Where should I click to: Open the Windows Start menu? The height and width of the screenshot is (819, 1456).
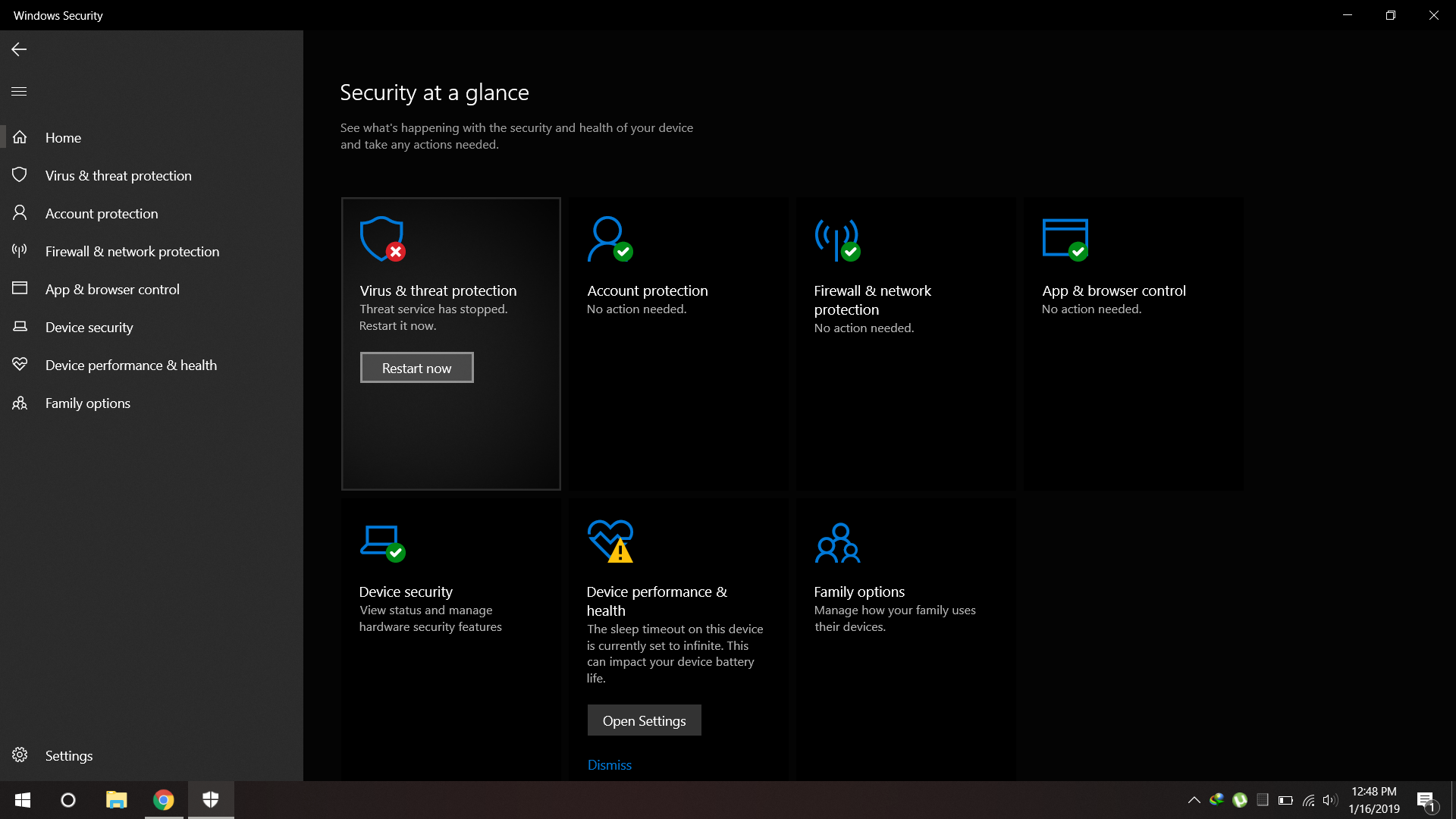[23, 800]
